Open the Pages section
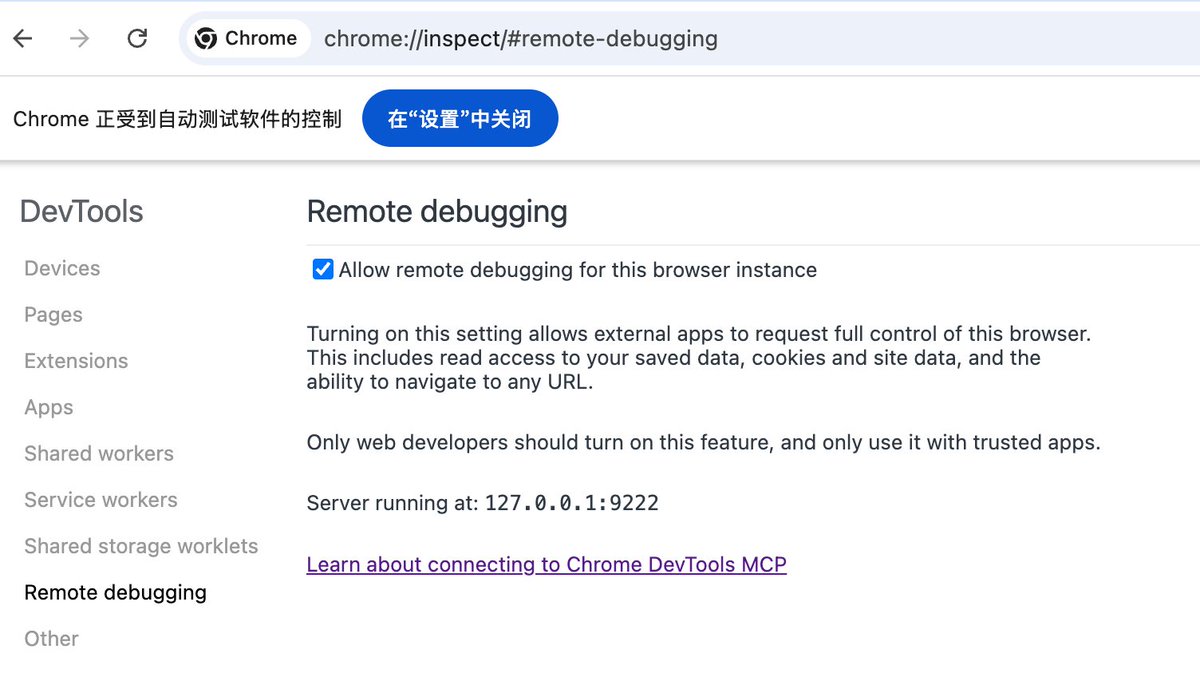The height and width of the screenshot is (677, 1200). (x=53, y=315)
